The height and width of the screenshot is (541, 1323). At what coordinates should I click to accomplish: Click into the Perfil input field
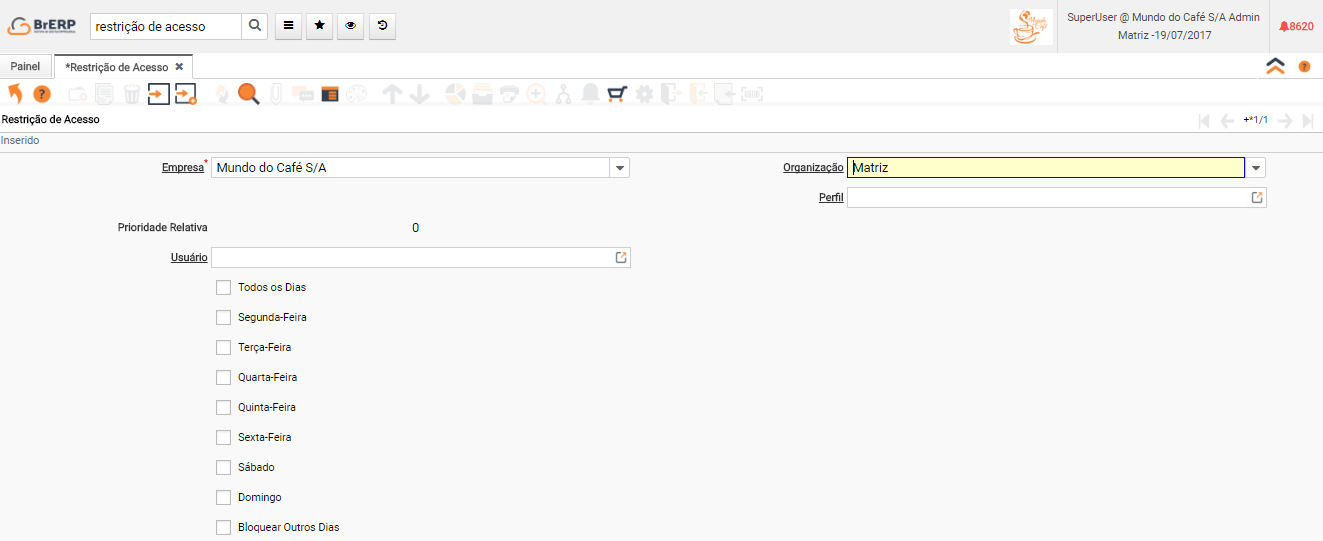point(1046,198)
